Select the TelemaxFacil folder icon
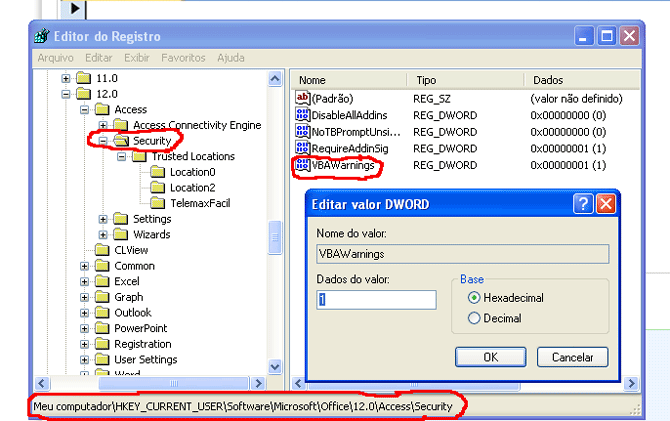 [158, 203]
